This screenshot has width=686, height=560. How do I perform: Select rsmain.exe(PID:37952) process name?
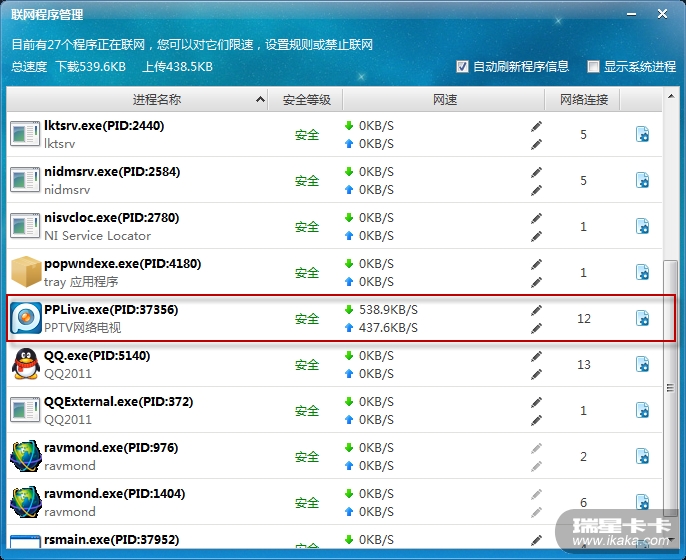coord(112,540)
